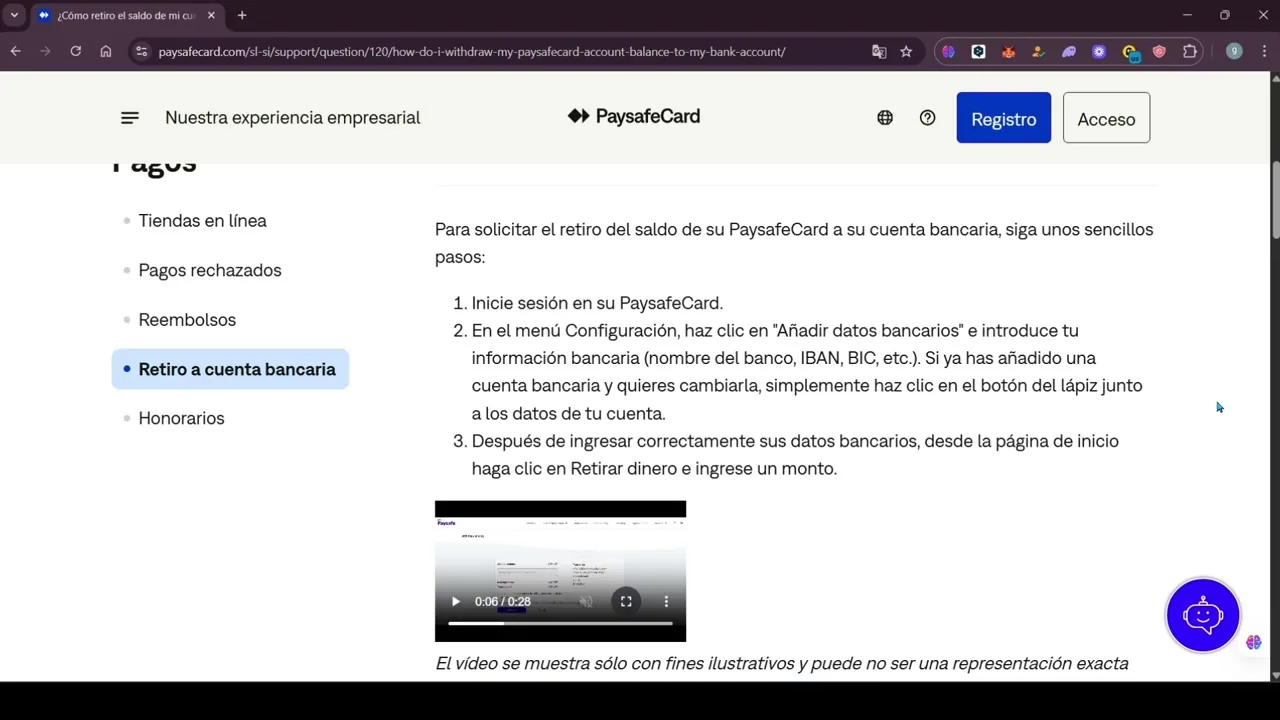Open the hamburger navigation menu
The height and width of the screenshot is (720, 1280).
[x=129, y=118]
